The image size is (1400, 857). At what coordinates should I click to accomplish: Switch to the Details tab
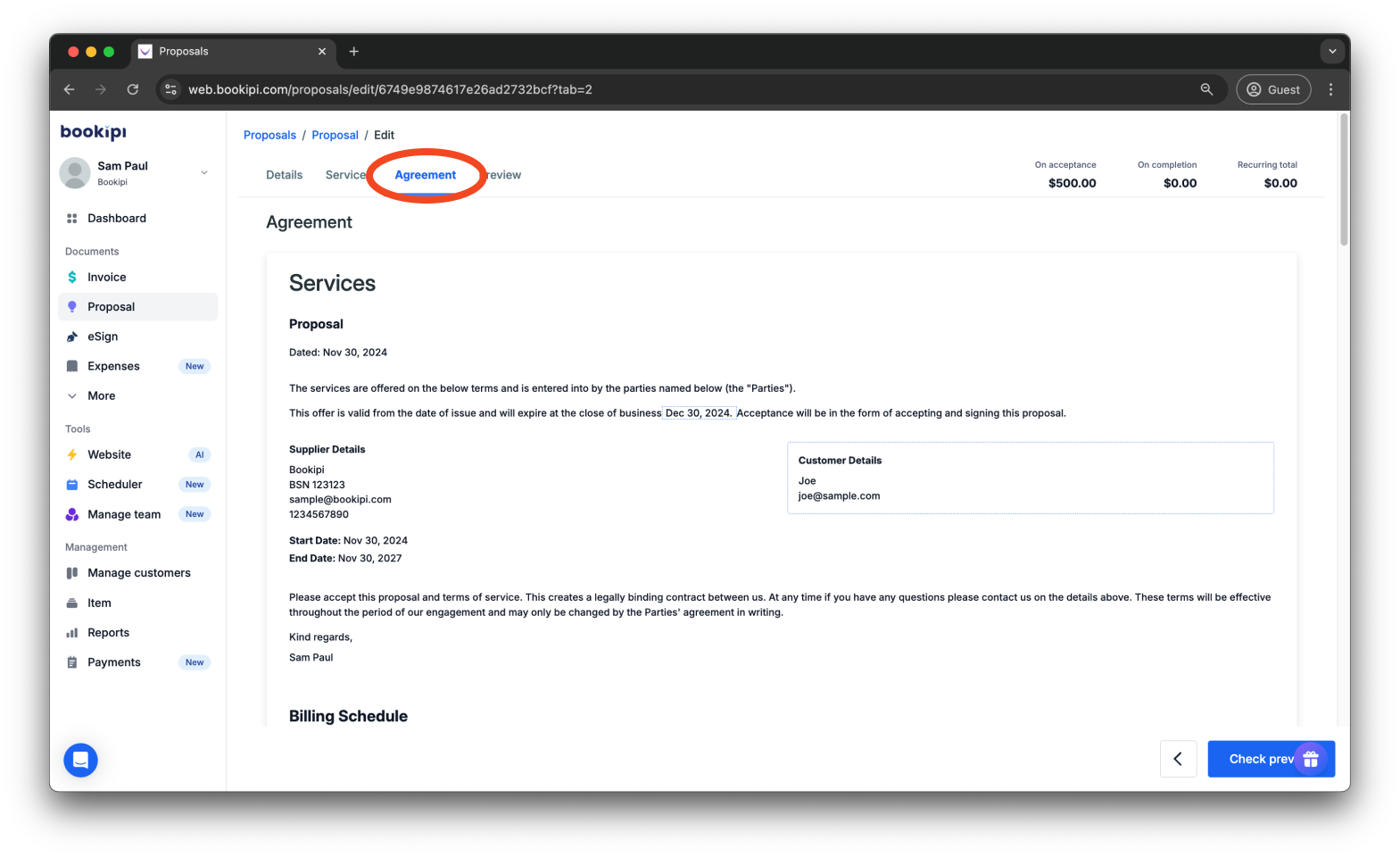tap(285, 175)
